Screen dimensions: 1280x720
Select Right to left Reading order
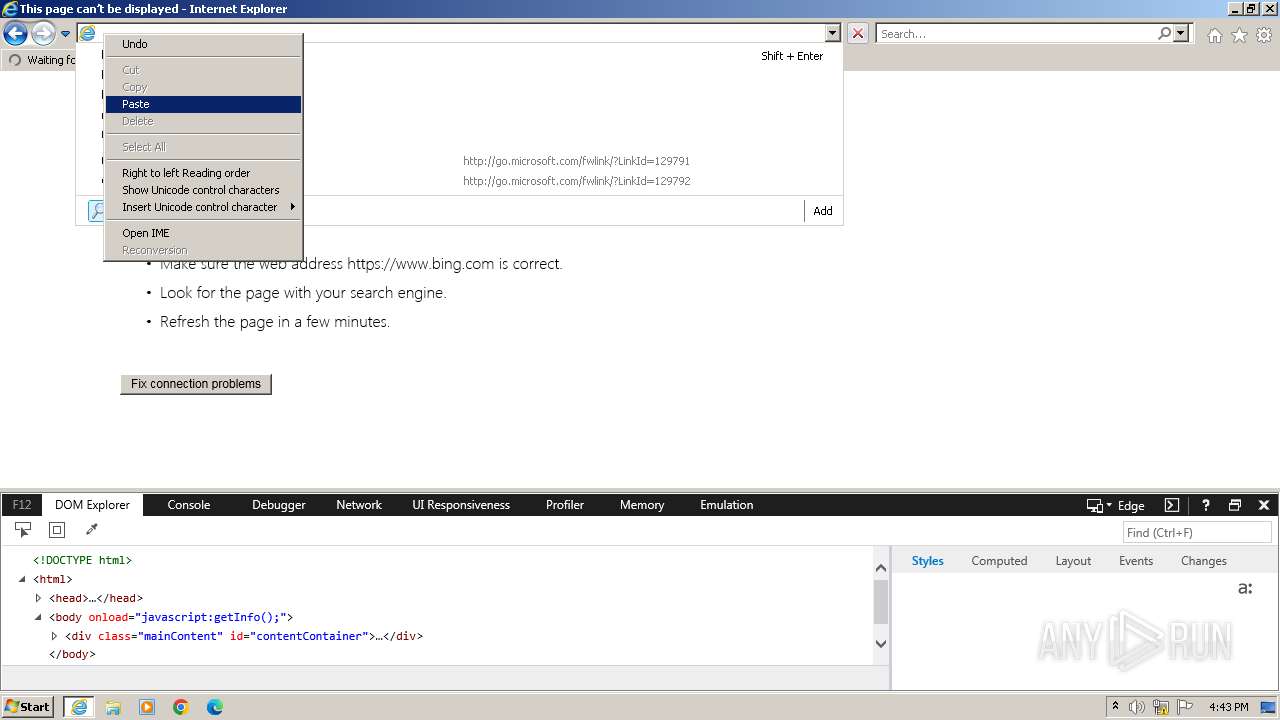coord(204,173)
